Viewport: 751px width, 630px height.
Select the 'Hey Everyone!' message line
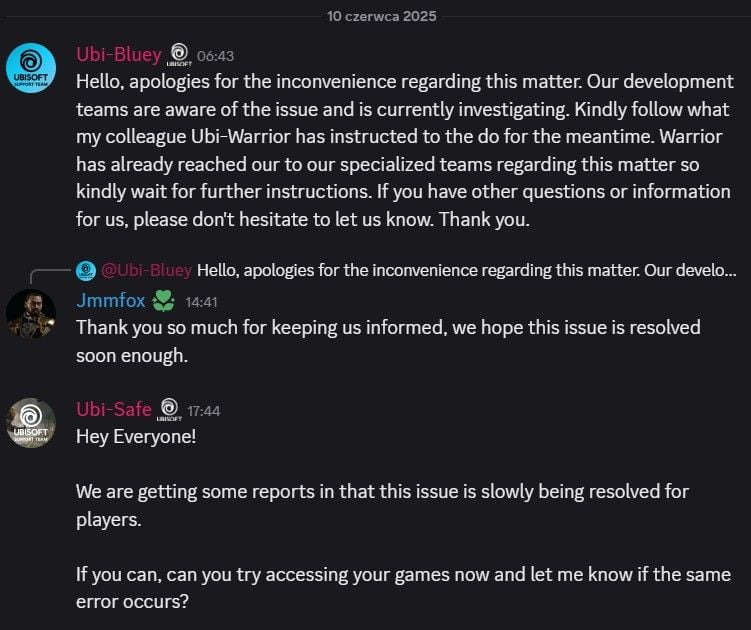point(136,437)
